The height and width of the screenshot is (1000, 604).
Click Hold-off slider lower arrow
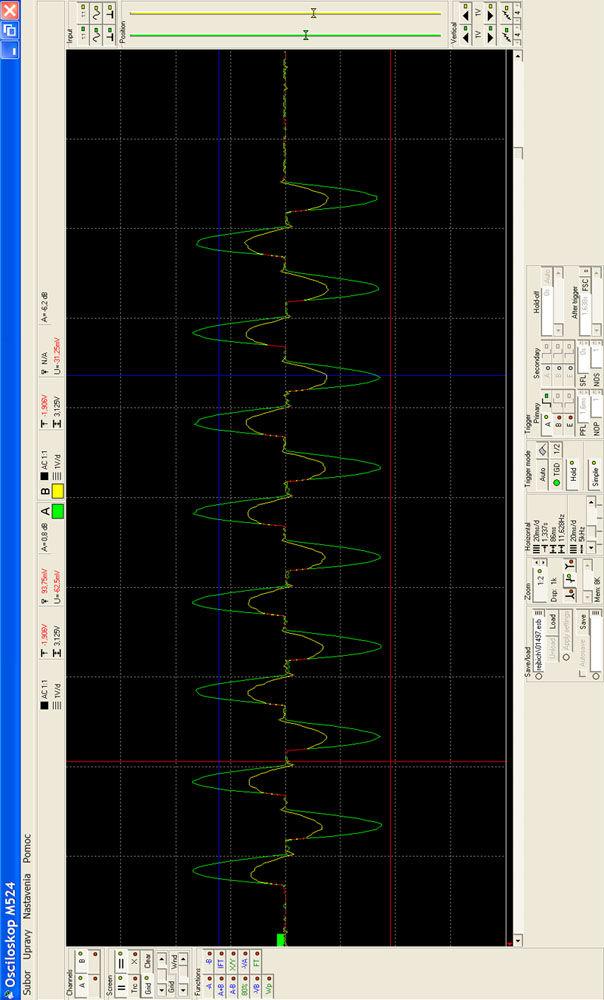point(559,330)
